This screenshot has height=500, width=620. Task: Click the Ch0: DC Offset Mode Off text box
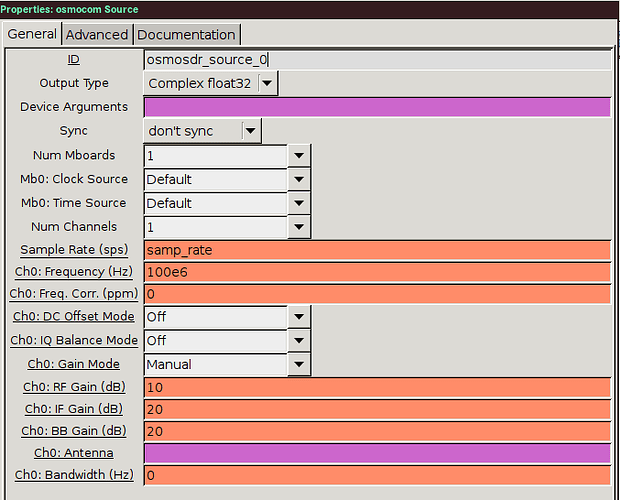215,317
